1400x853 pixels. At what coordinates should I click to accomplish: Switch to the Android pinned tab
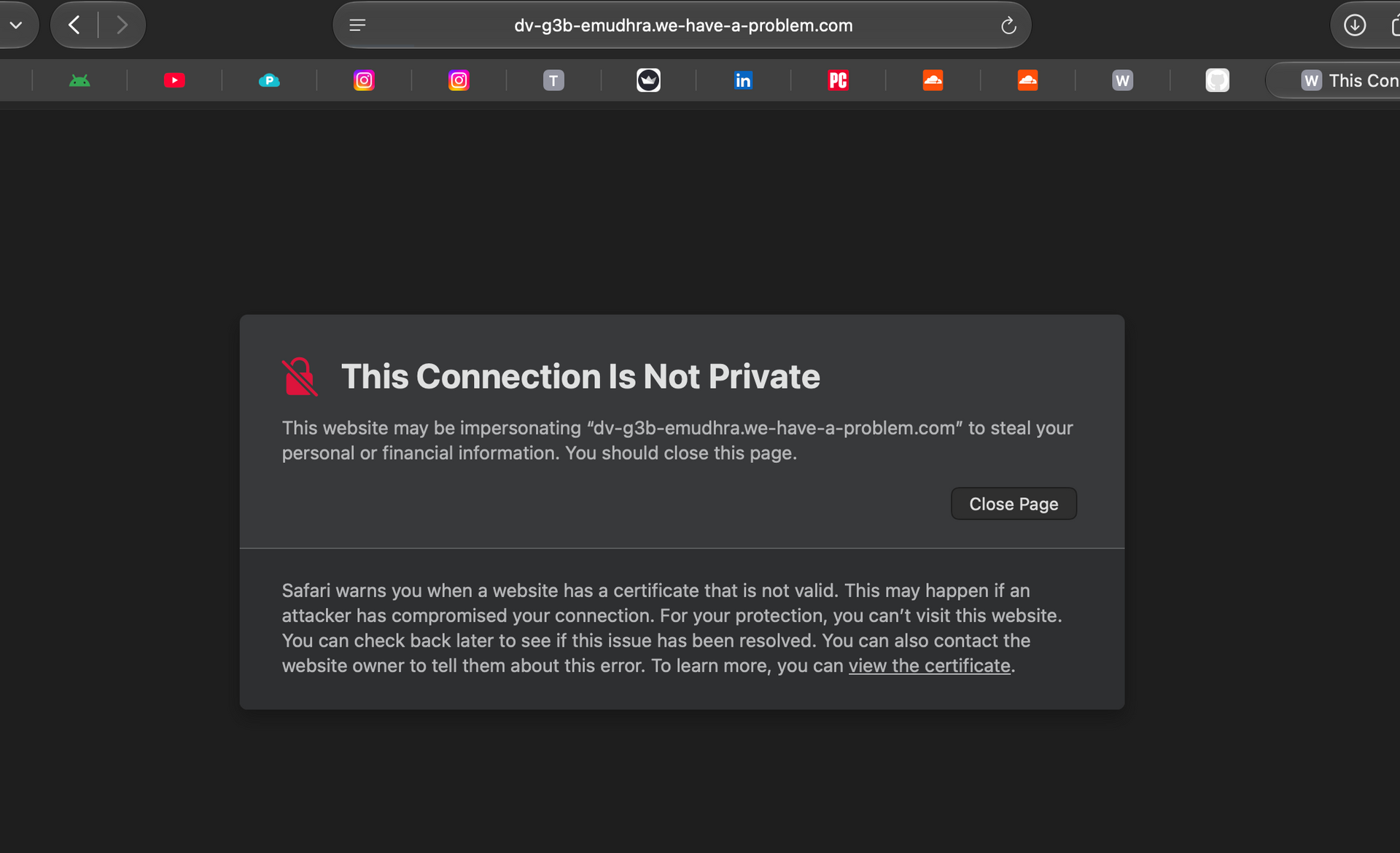(x=79, y=80)
